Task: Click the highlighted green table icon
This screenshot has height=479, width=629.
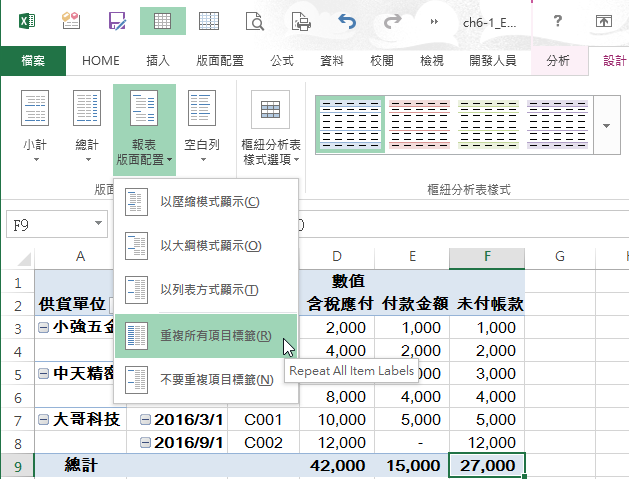Action: (x=162, y=21)
